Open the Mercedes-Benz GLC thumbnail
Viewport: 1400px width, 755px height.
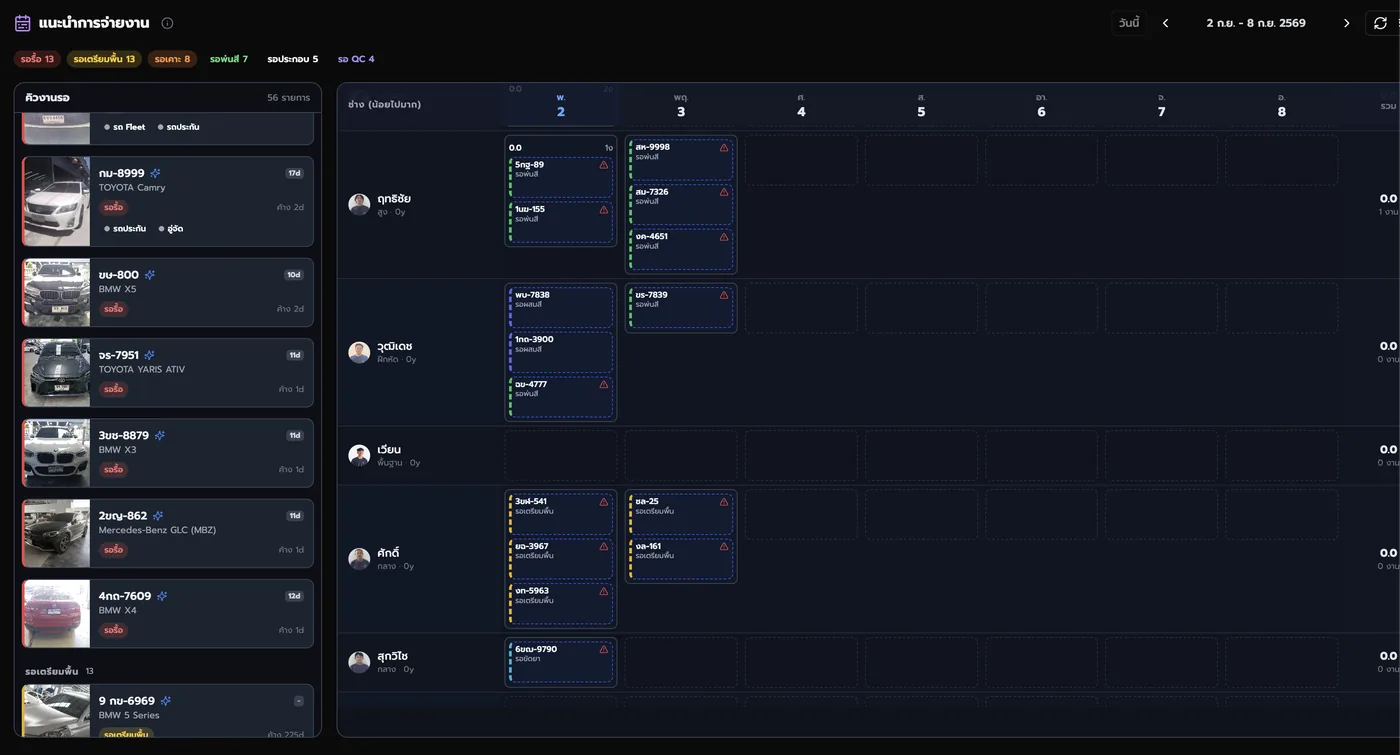point(57,533)
